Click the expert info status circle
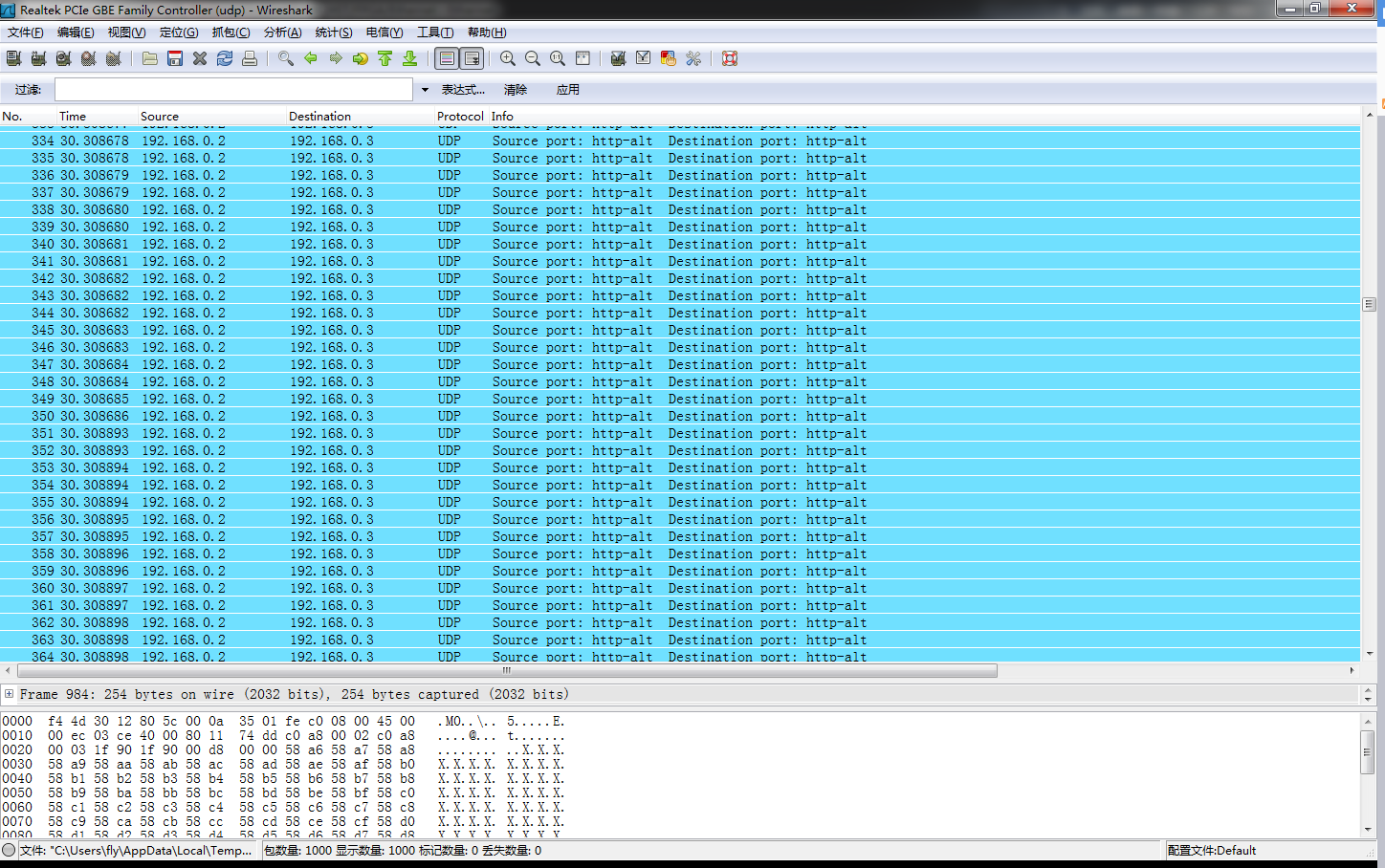Image resolution: width=1385 pixels, height=868 pixels. tap(9, 850)
